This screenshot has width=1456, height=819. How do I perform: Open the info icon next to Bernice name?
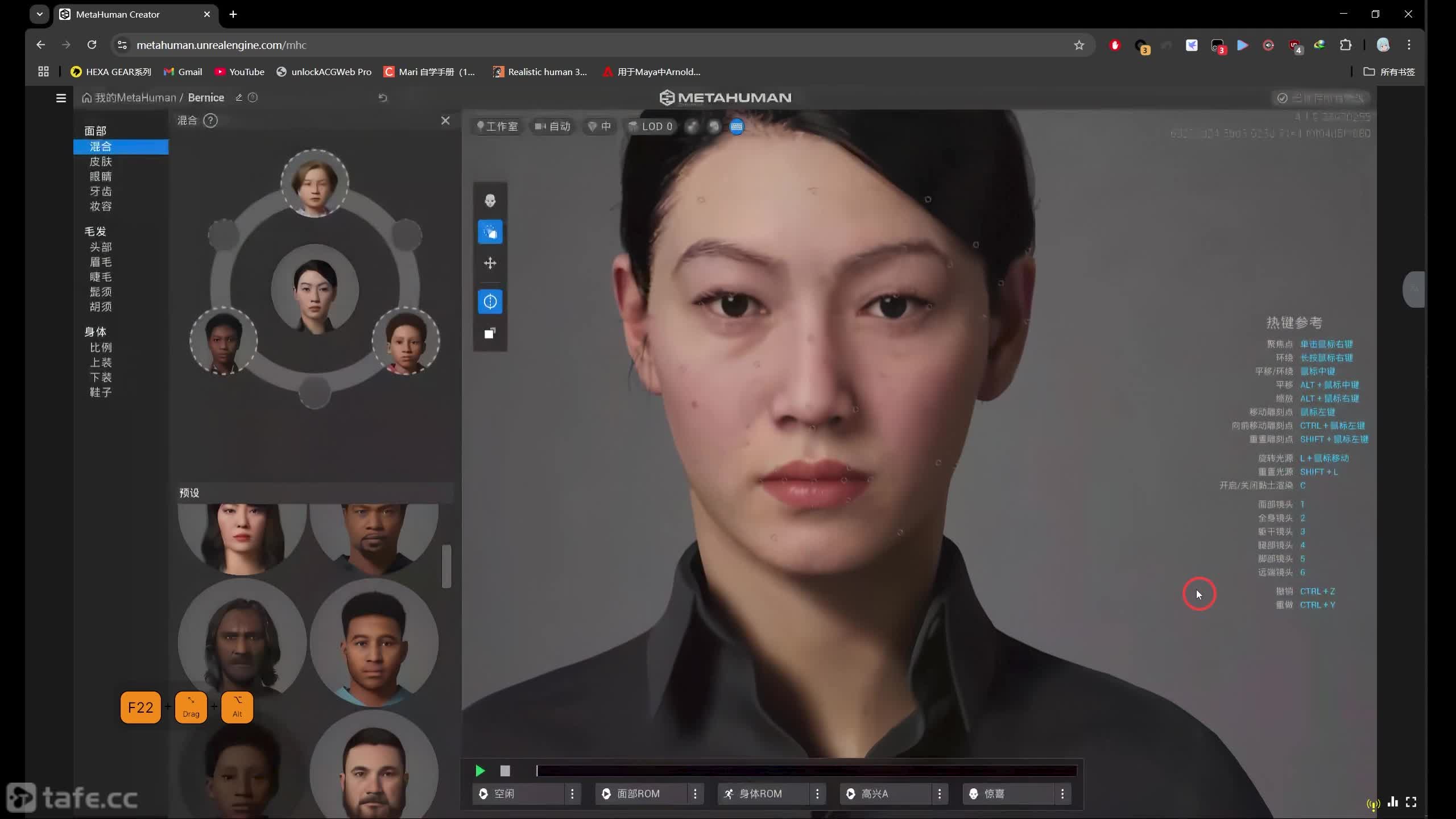coord(253,98)
